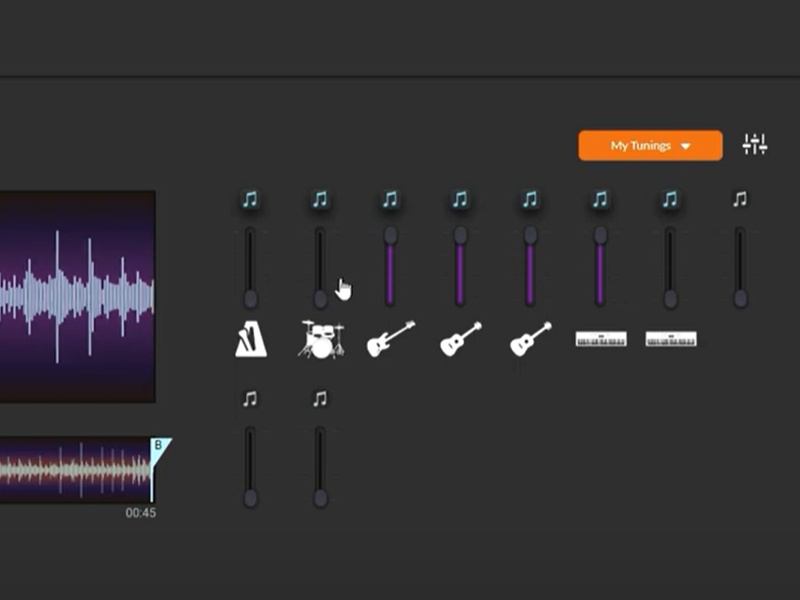This screenshot has width=800, height=600.
Task: Click the drums volume slider knob
Action: 320,299
